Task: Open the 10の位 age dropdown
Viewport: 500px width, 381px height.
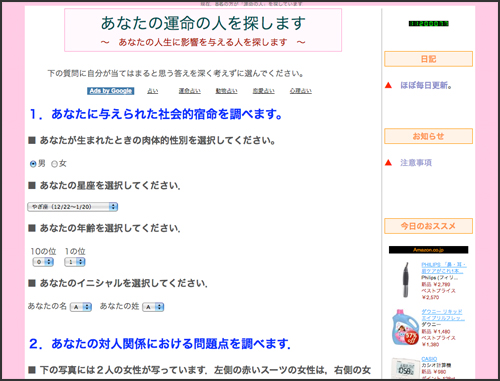Action: coord(43,262)
